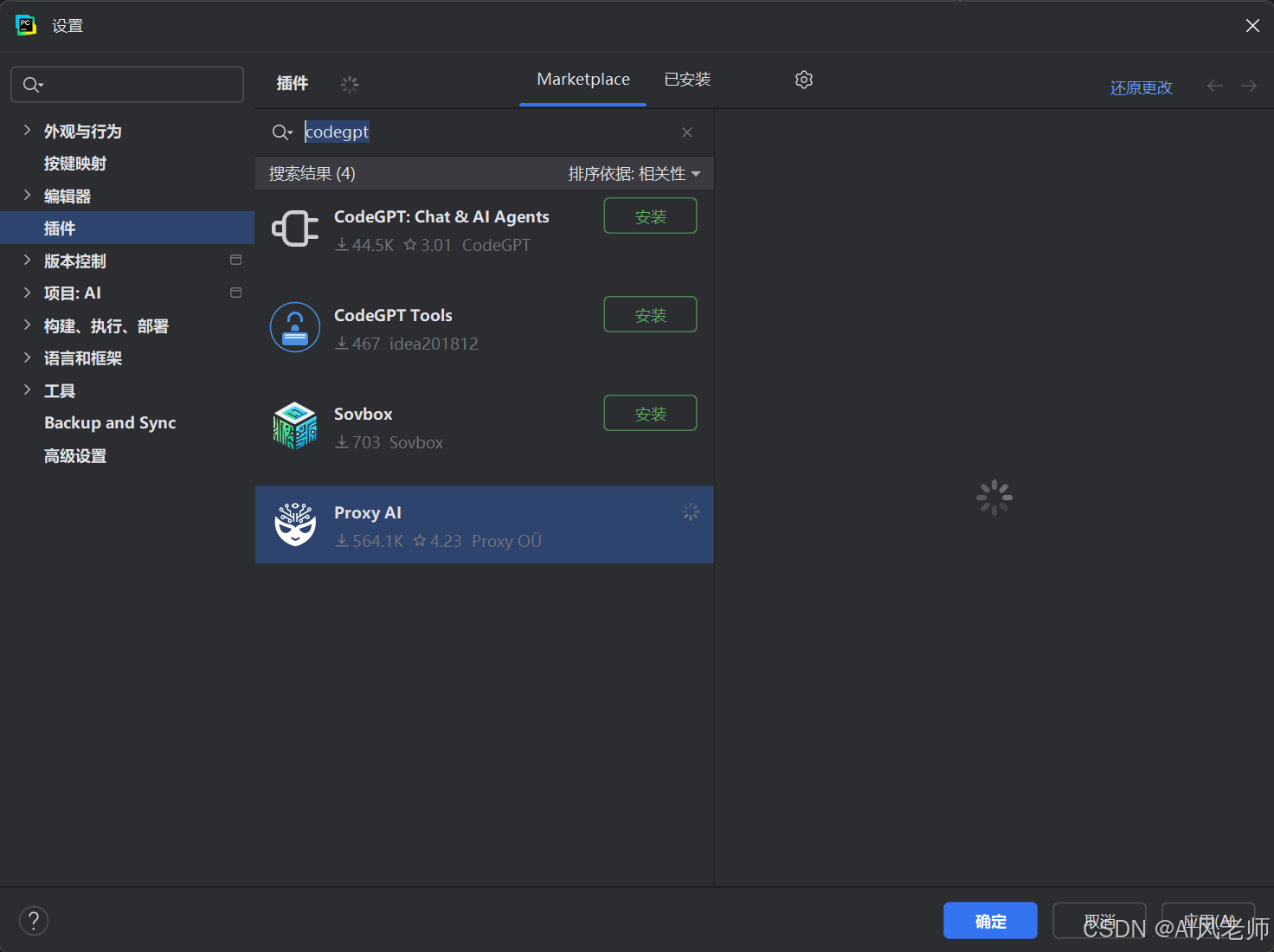Focus the settings search input field
The height and width of the screenshot is (952, 1274).
pos(127,85)
